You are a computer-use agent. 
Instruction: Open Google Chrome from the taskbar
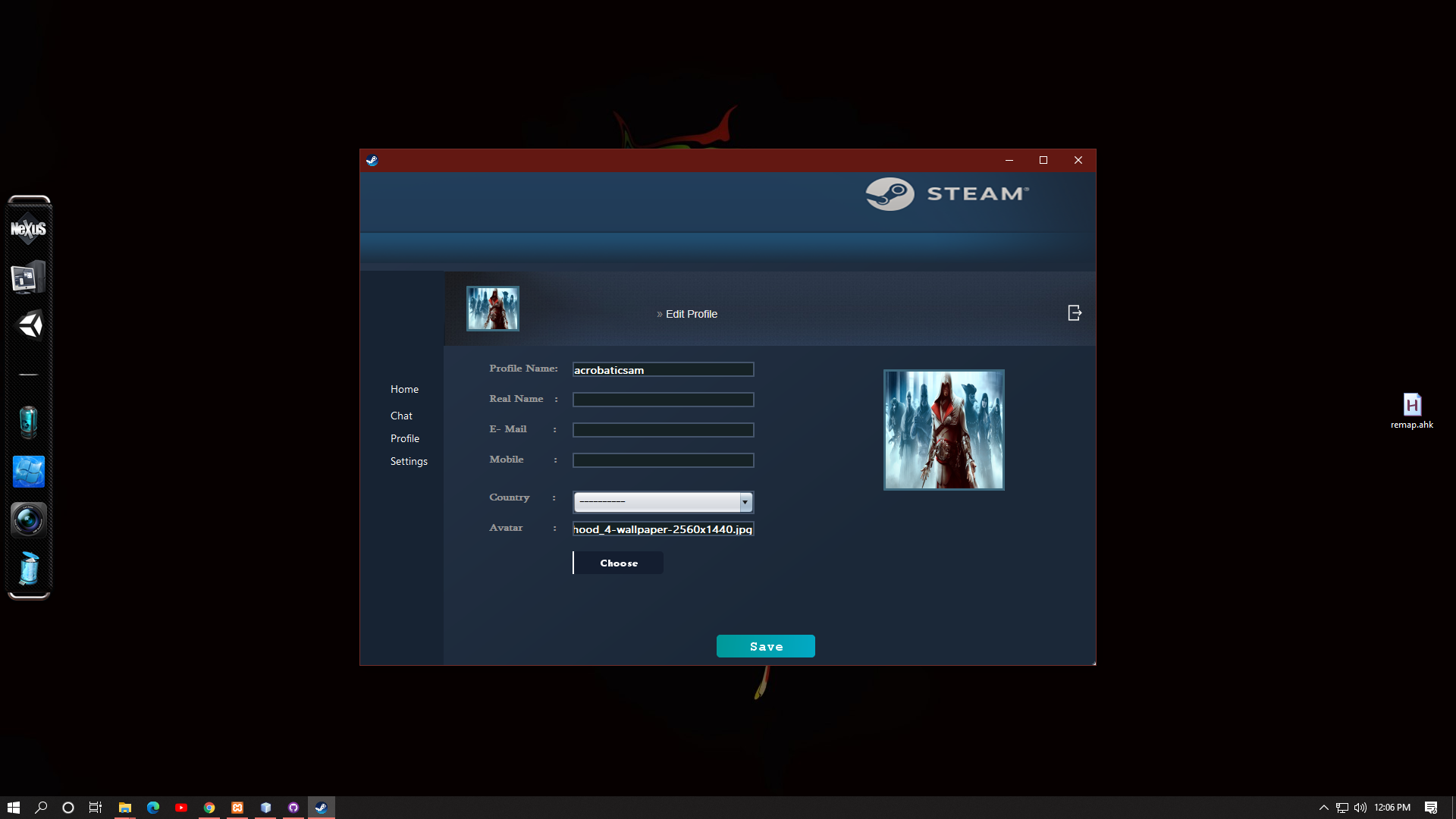click(x=209, y=808)
